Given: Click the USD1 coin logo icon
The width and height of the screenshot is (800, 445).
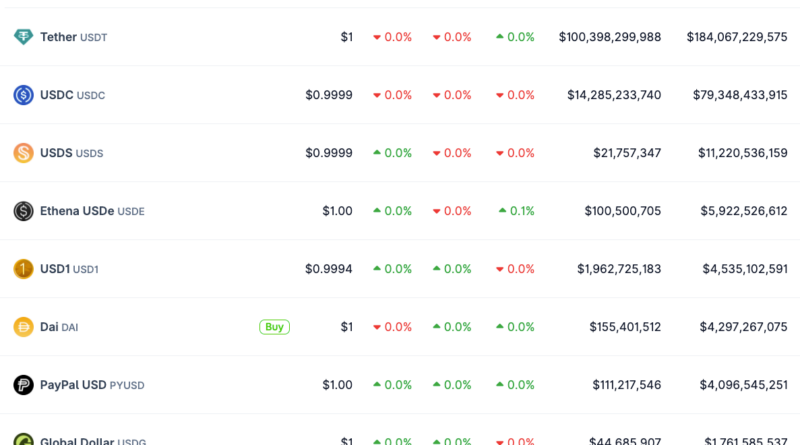Looking at the screenshot, I should [x=23, y=269].
